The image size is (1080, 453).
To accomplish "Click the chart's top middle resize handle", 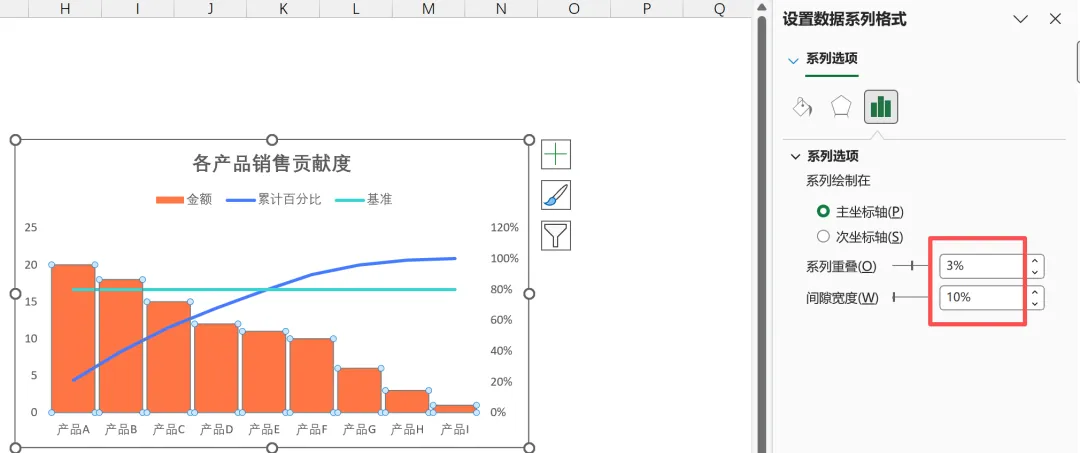I will (x=272, y=140).
